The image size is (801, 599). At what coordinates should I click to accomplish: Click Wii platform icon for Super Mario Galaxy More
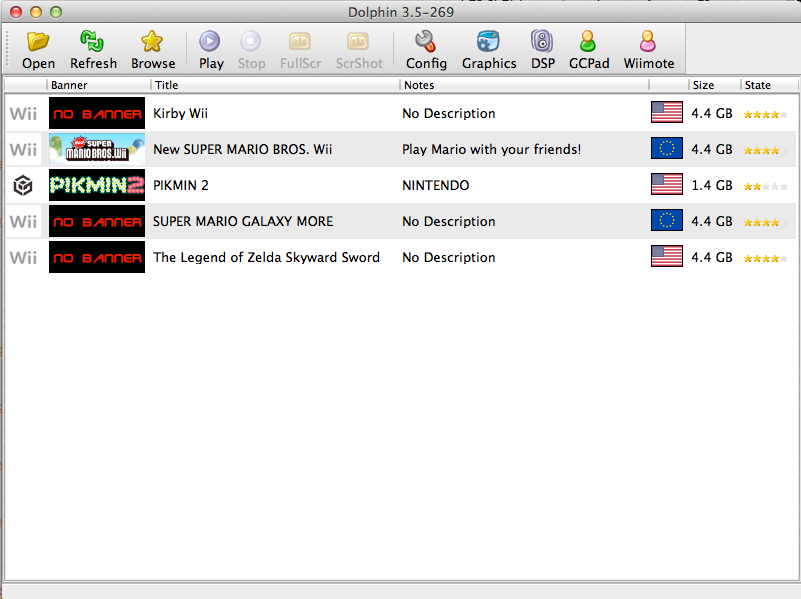[x=23, y=221]
